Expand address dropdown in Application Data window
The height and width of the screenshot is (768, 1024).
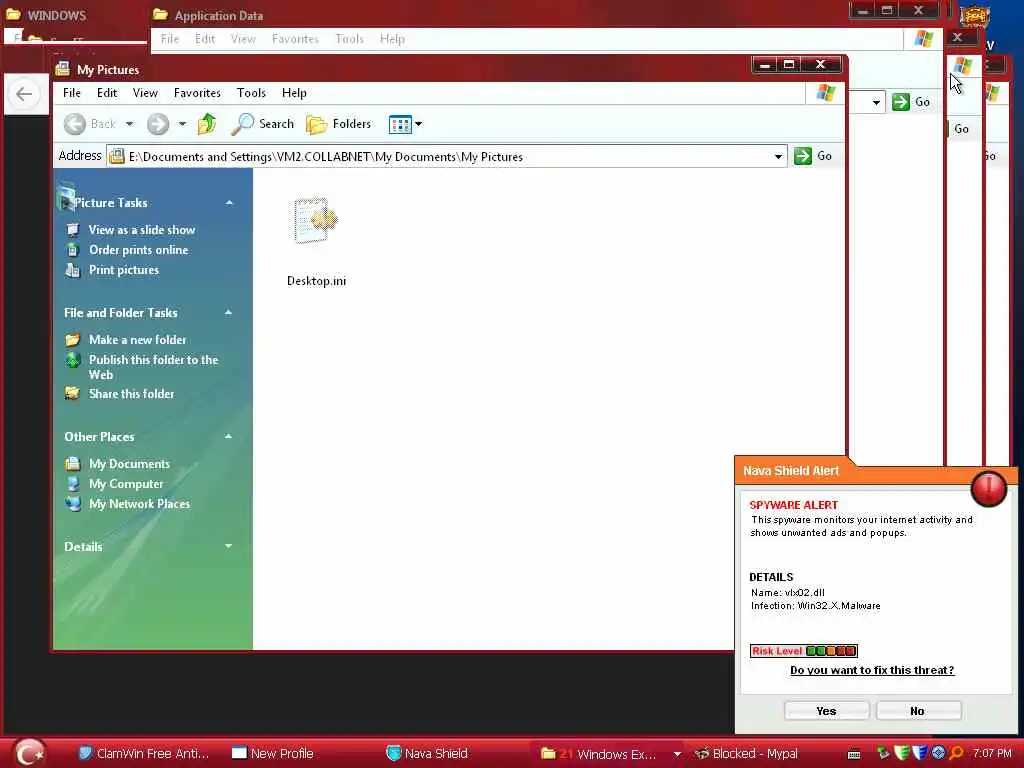click(876, 103)
